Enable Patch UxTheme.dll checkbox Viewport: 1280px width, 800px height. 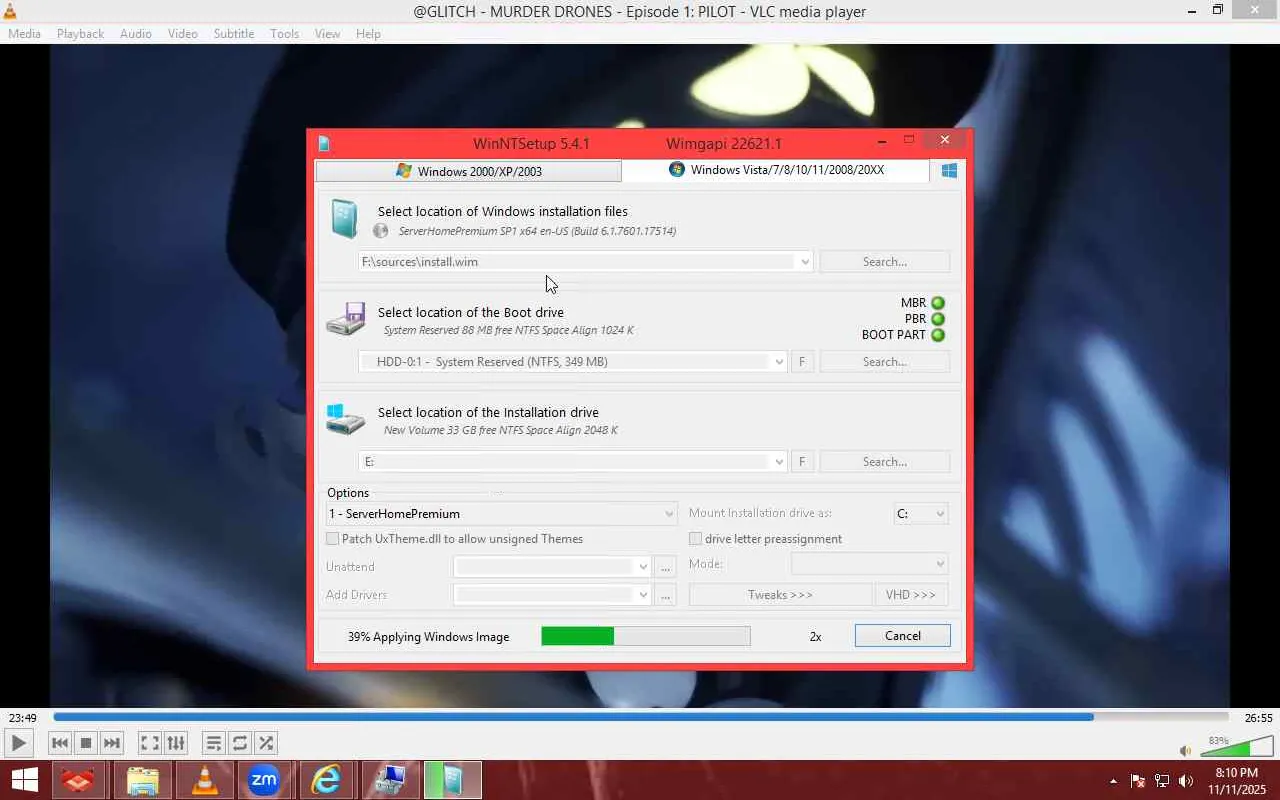click(x=333, y=539)
